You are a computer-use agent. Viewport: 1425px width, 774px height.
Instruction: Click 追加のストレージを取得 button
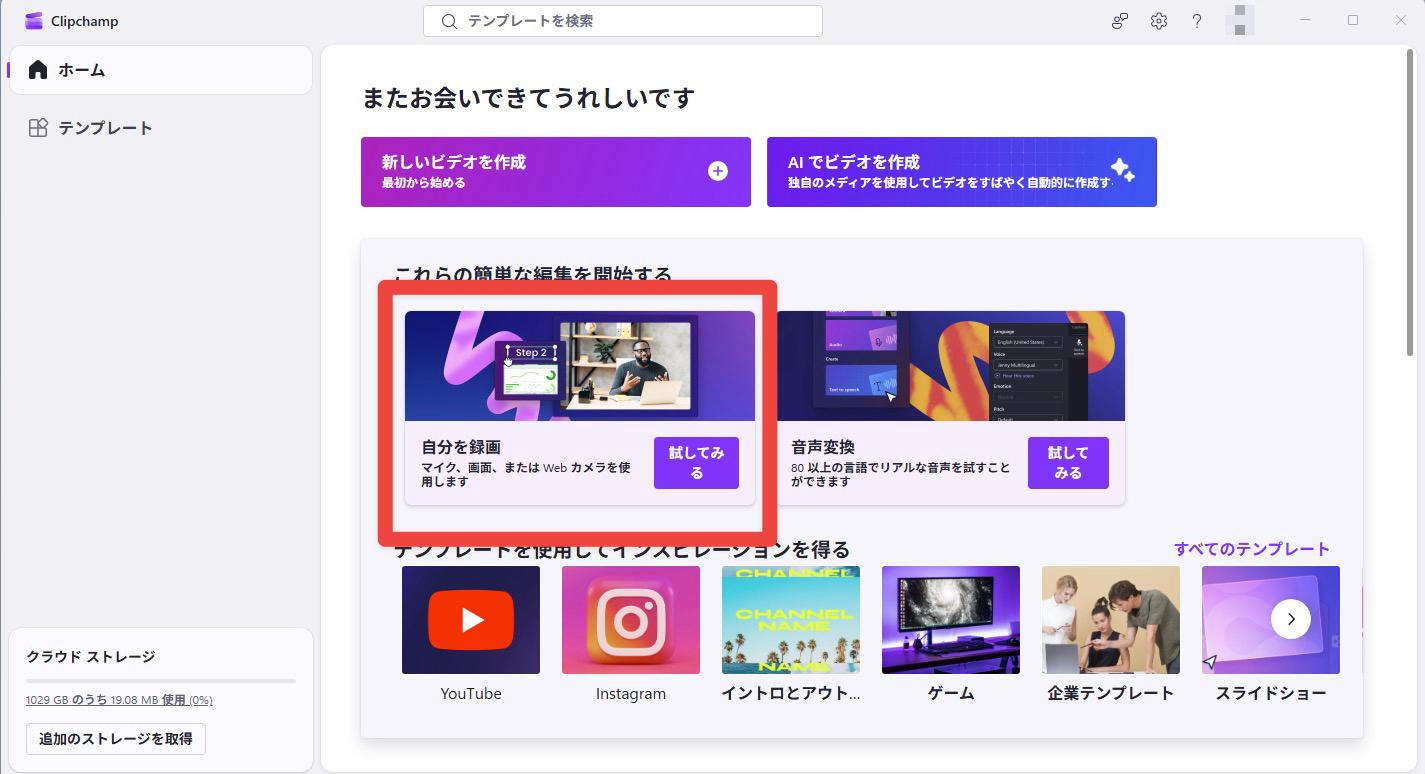(x=116, y=739)
